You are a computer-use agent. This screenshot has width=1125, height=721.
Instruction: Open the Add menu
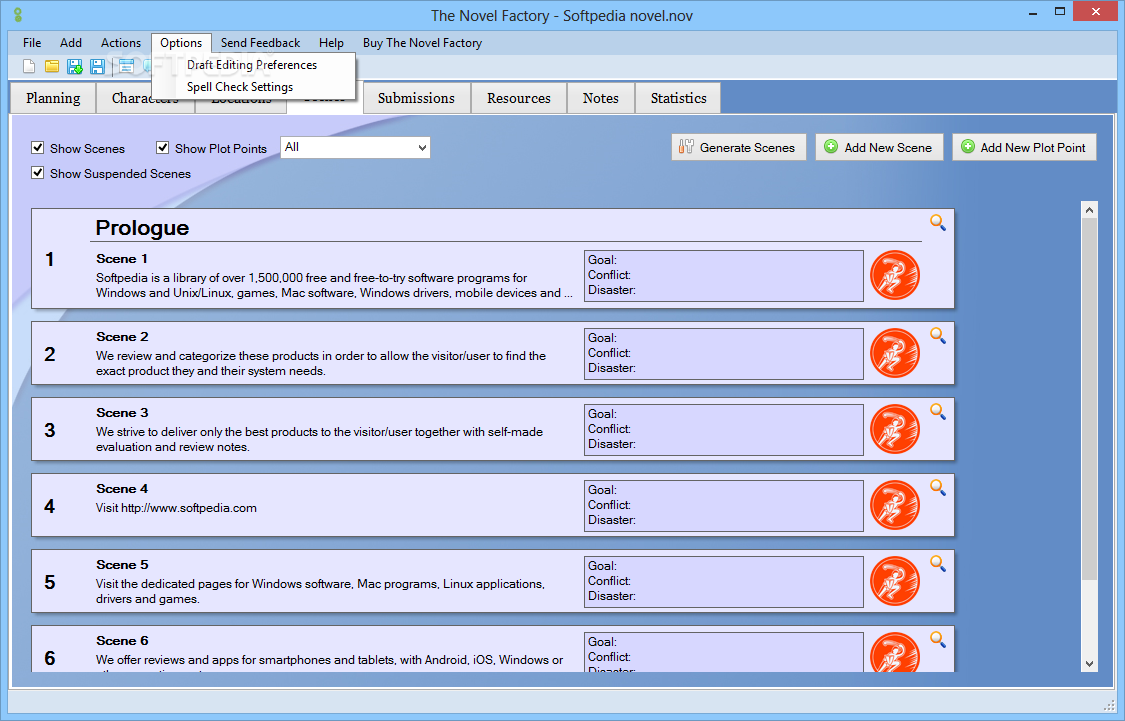coord(70,43)
